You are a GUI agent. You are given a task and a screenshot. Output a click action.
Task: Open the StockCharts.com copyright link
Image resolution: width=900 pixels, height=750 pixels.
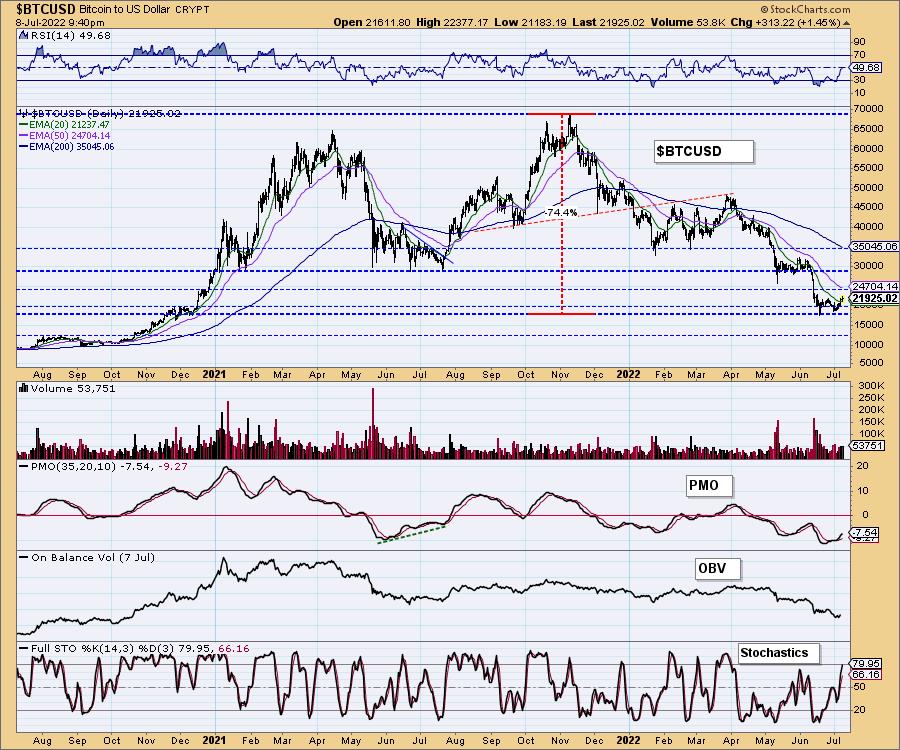(805, 9)
